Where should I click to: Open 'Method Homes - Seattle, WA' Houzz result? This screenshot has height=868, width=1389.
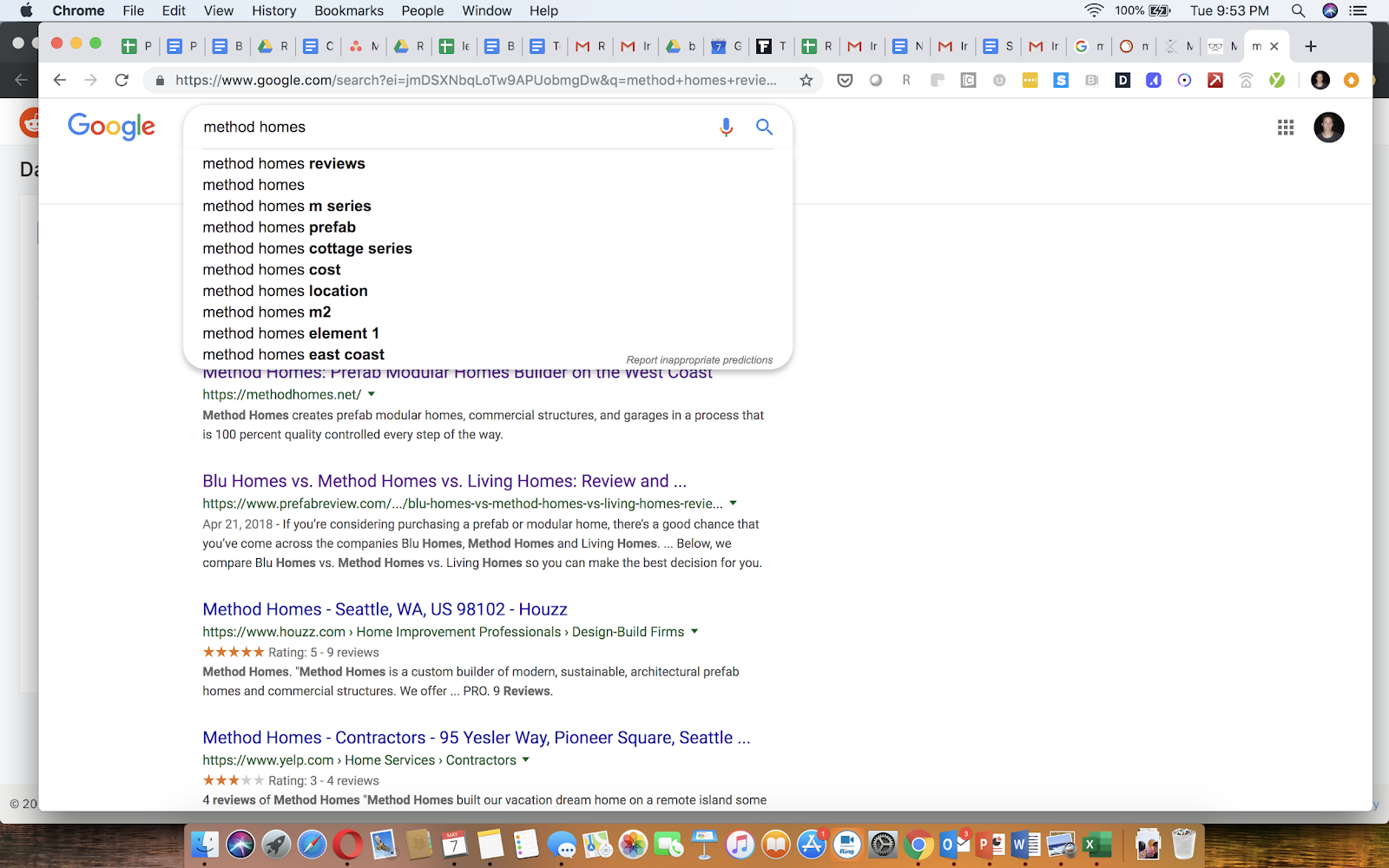tap(385, 609)
